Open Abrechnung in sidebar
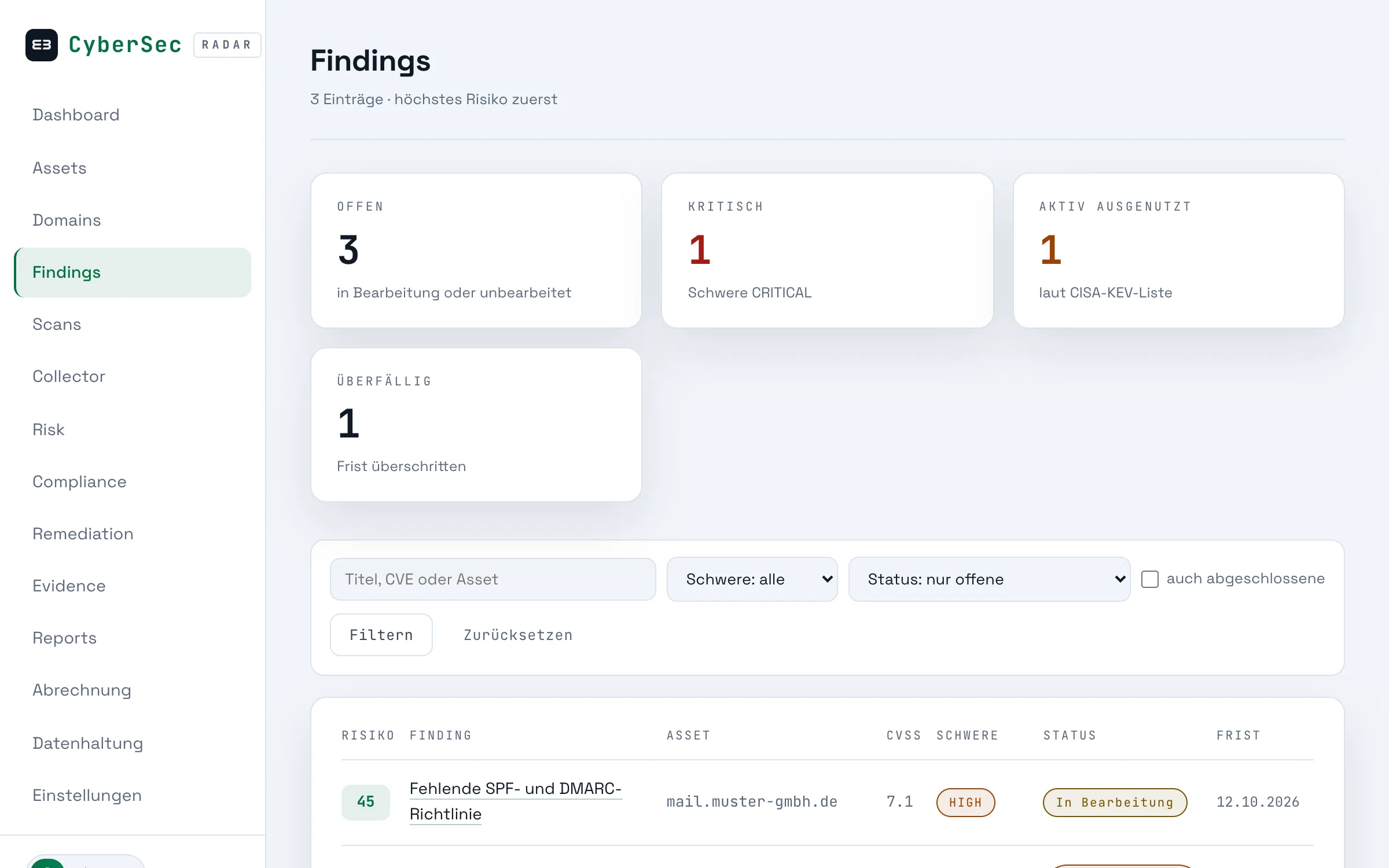The height and width of the screenshot is (868, 1389). pos(82,690)
